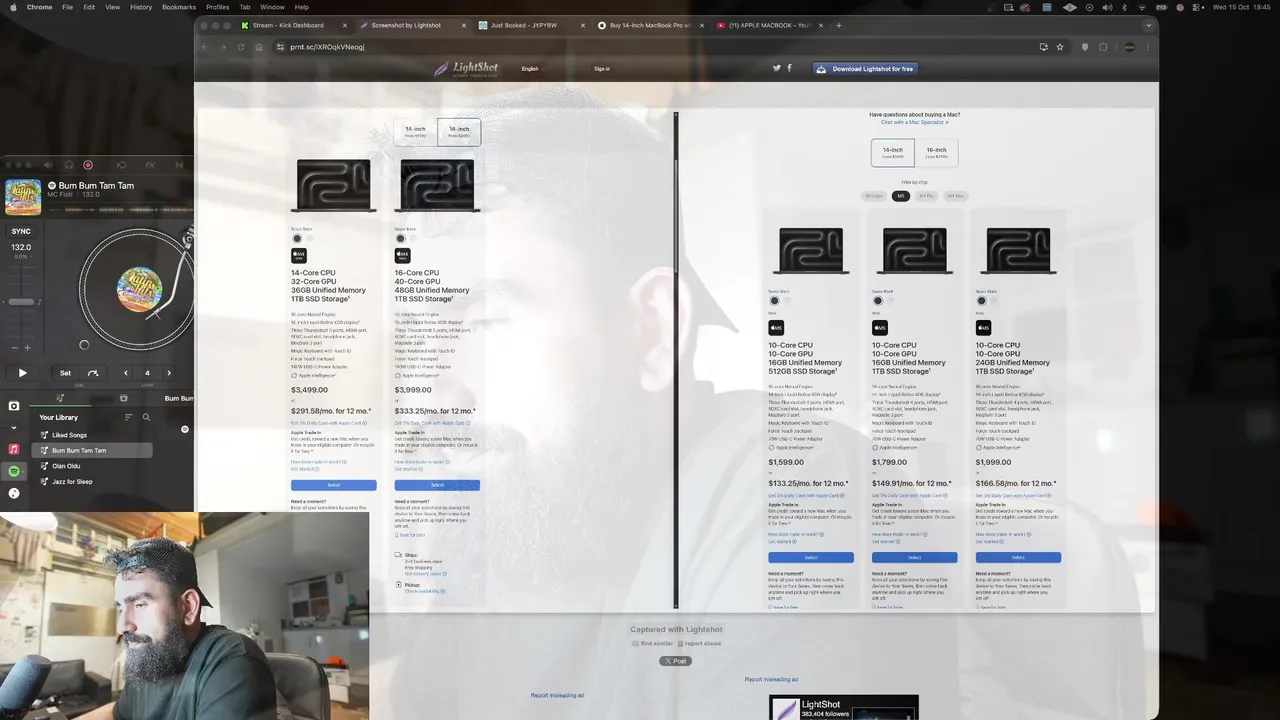Toggle the record button in DJ app
1280x720 pixels.
click(x=88, y=165)
